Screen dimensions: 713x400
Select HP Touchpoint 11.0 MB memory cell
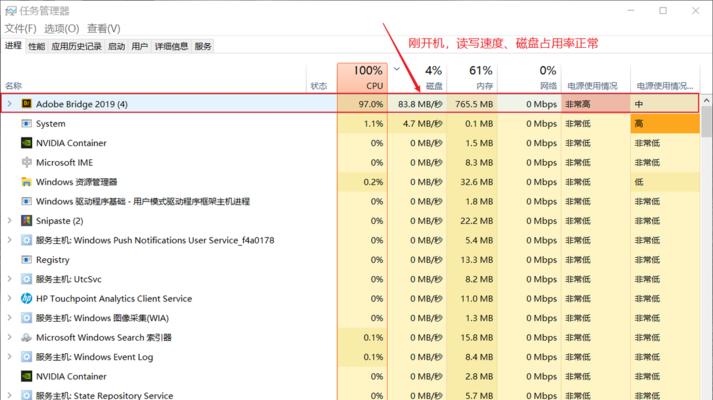pyautogui.click(x=472, y=299)
